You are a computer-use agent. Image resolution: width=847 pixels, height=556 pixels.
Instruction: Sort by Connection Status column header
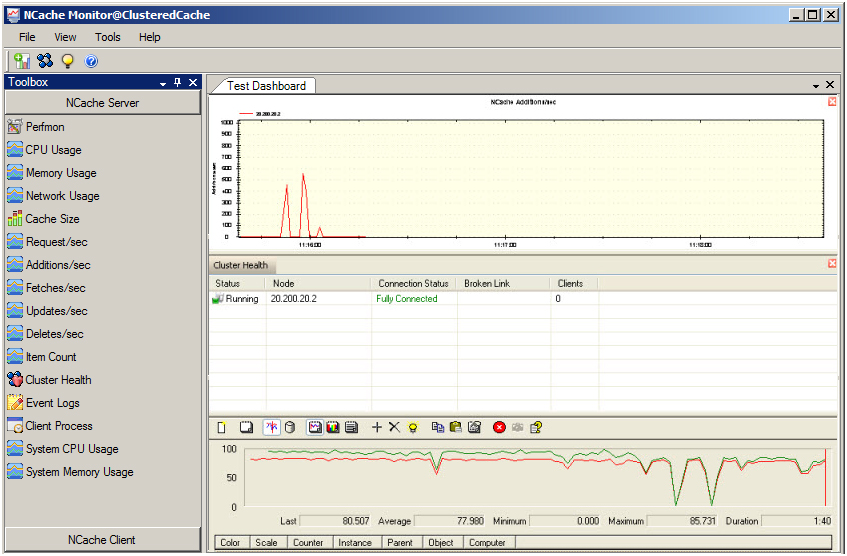pyautogui.click(x=414, y=284)
